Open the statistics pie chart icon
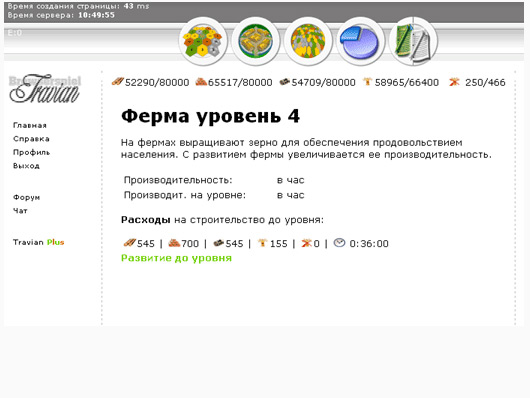 click(x=360, y=41)
